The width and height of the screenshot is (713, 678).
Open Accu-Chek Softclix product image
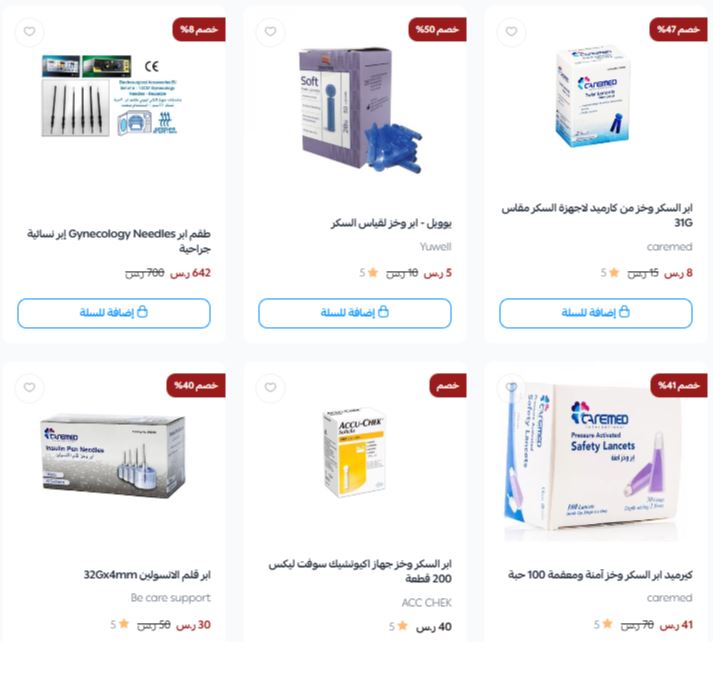pos(354,452)
